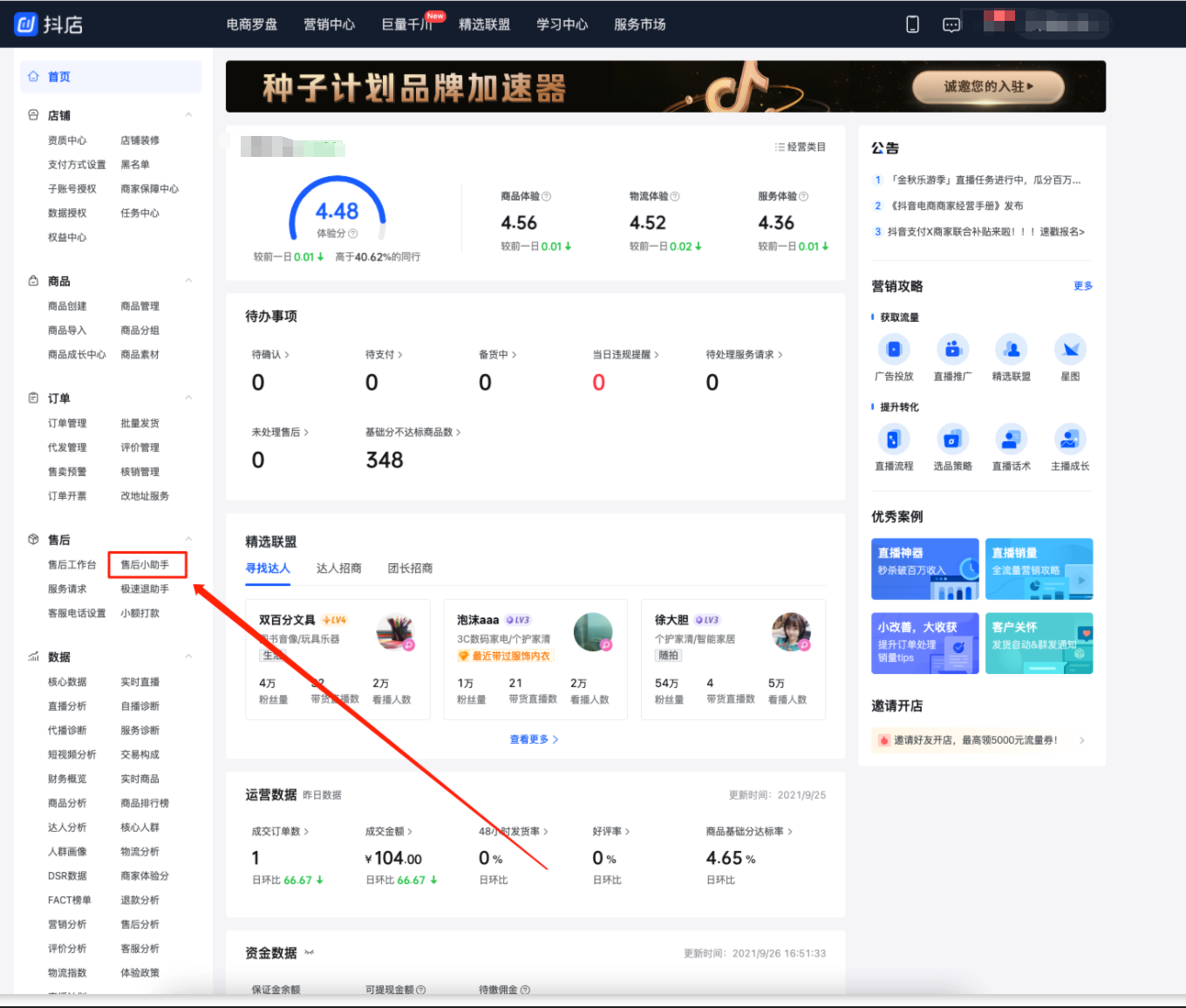Open the 主播成长 icon
The height and width of the screenshot is (1008, 1186).
[x=1070, y=439]
